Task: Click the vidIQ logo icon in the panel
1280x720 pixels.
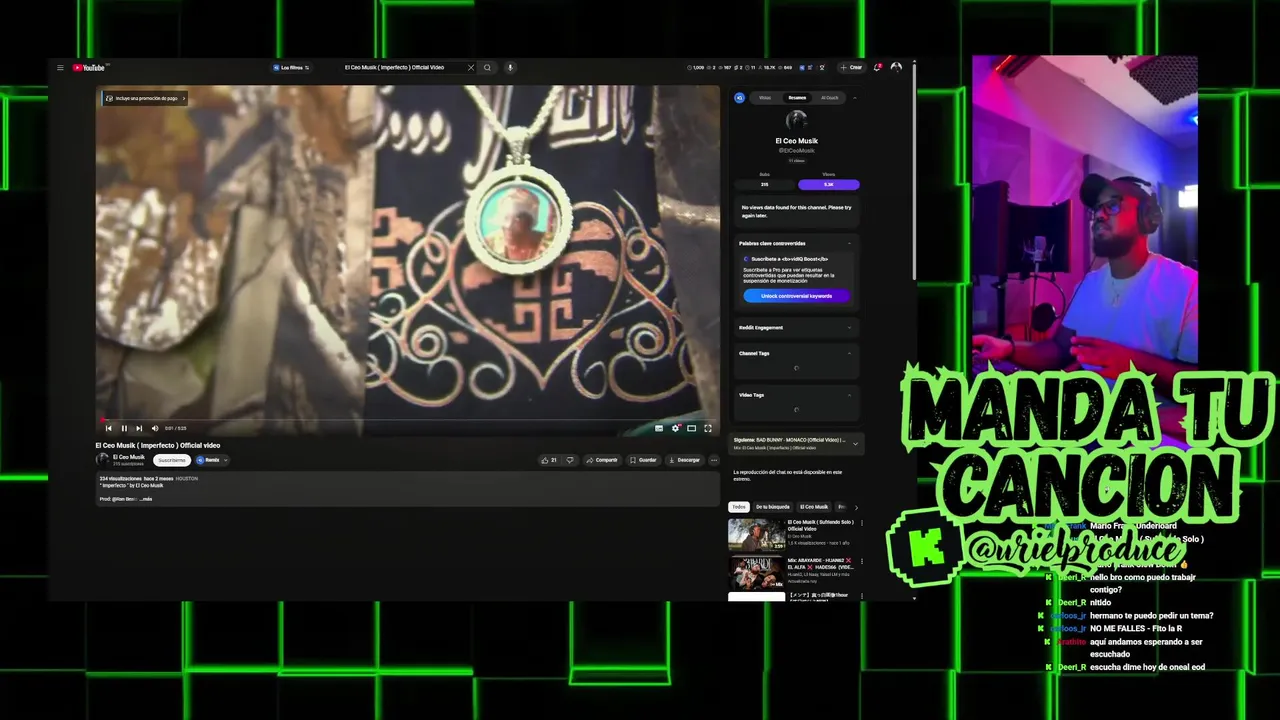Action: [x=740, y=98]
